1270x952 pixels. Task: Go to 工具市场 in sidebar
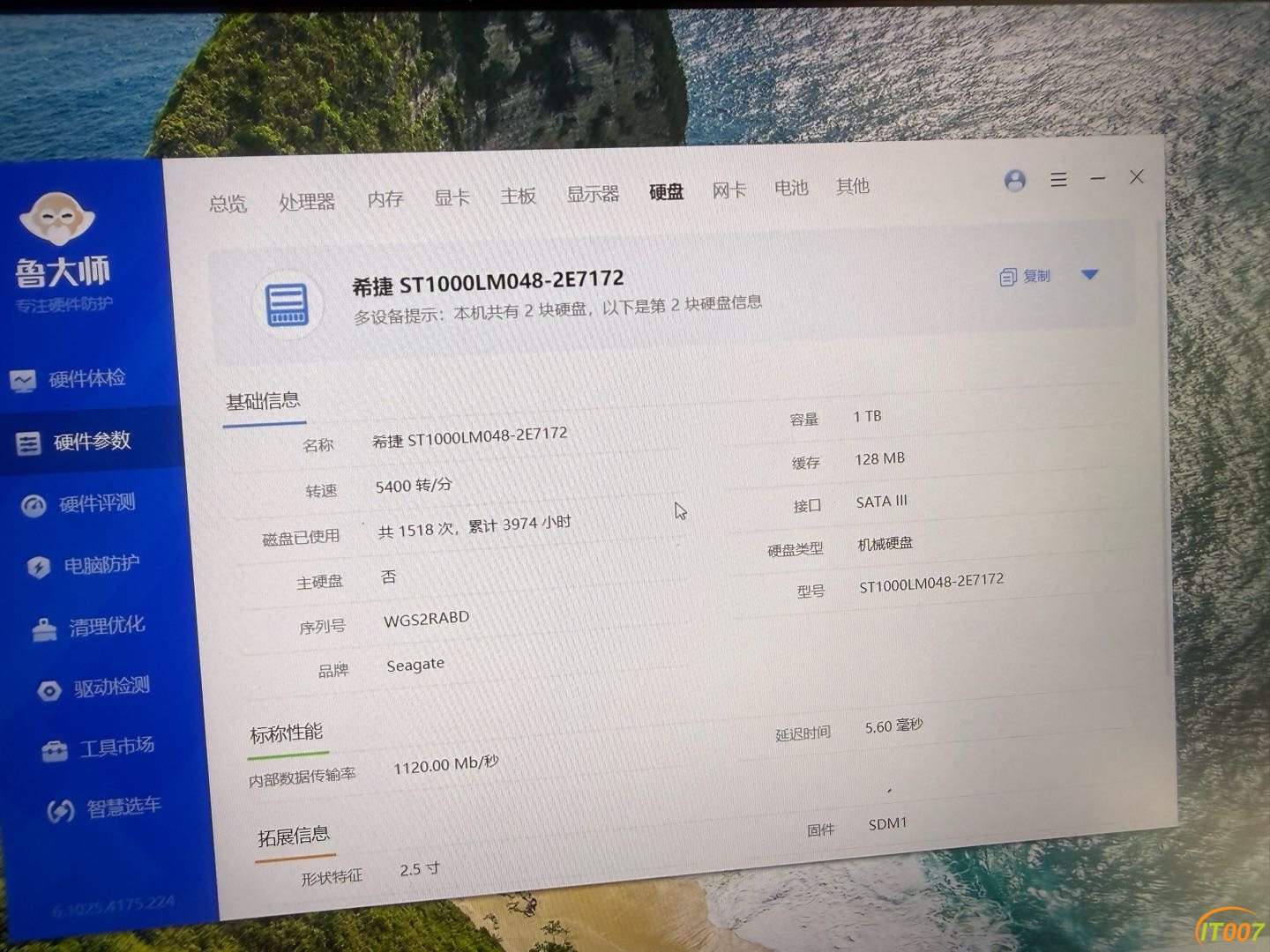[x=117, y=747]
